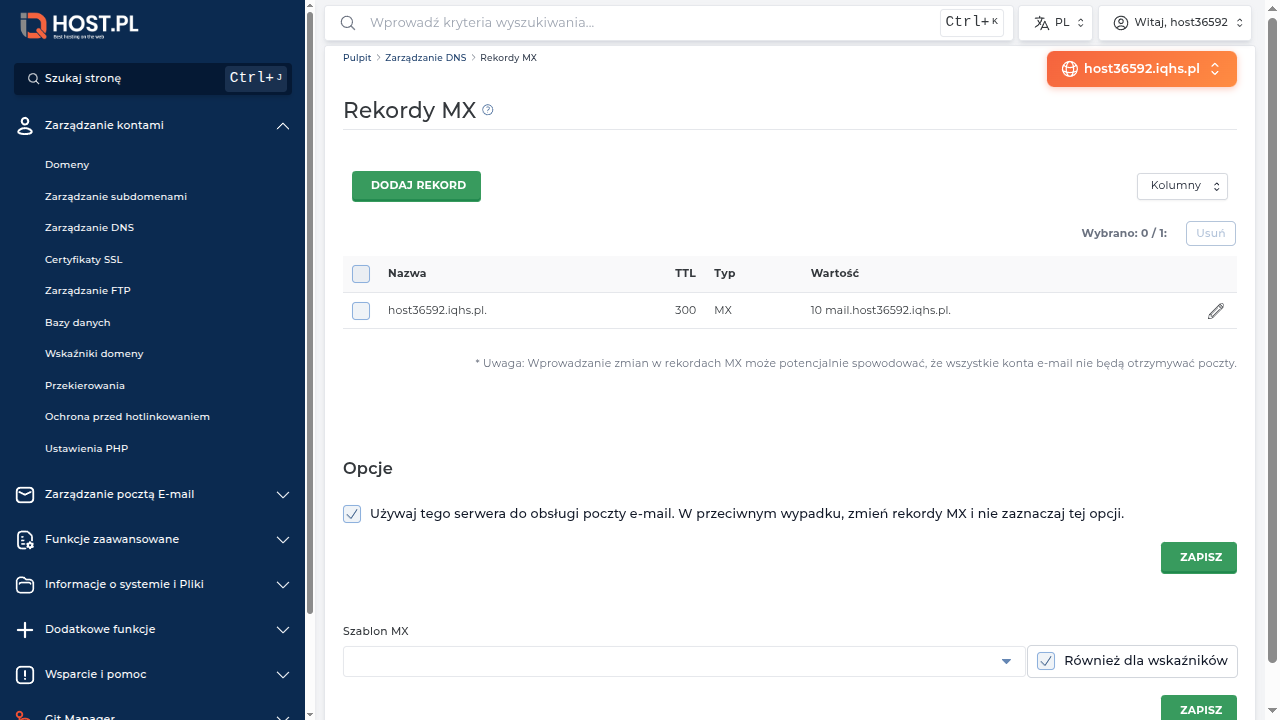Go to Pulpit breadcrumb link
1280x720 pixels.
click(x=357, y=58)
